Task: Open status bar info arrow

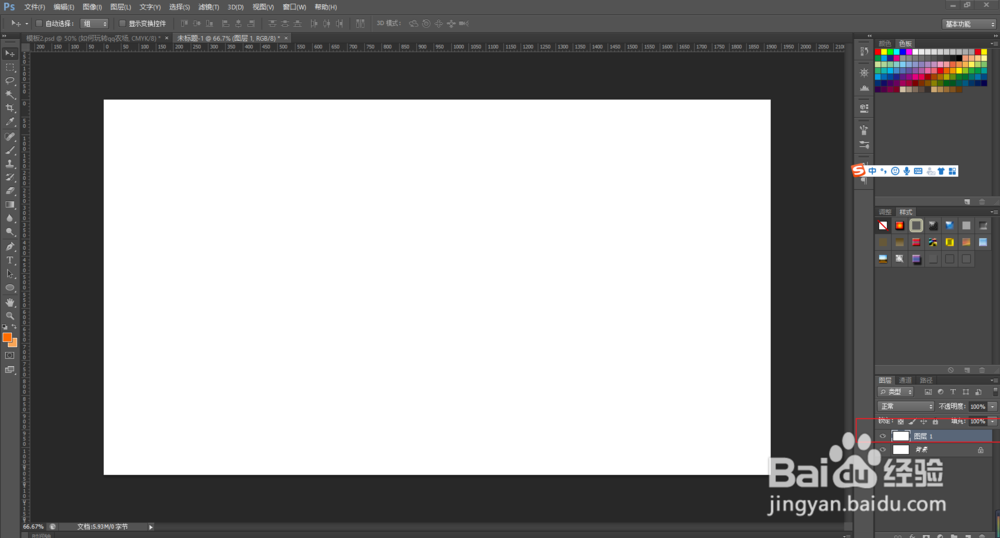Action: [x=151, y=527]
